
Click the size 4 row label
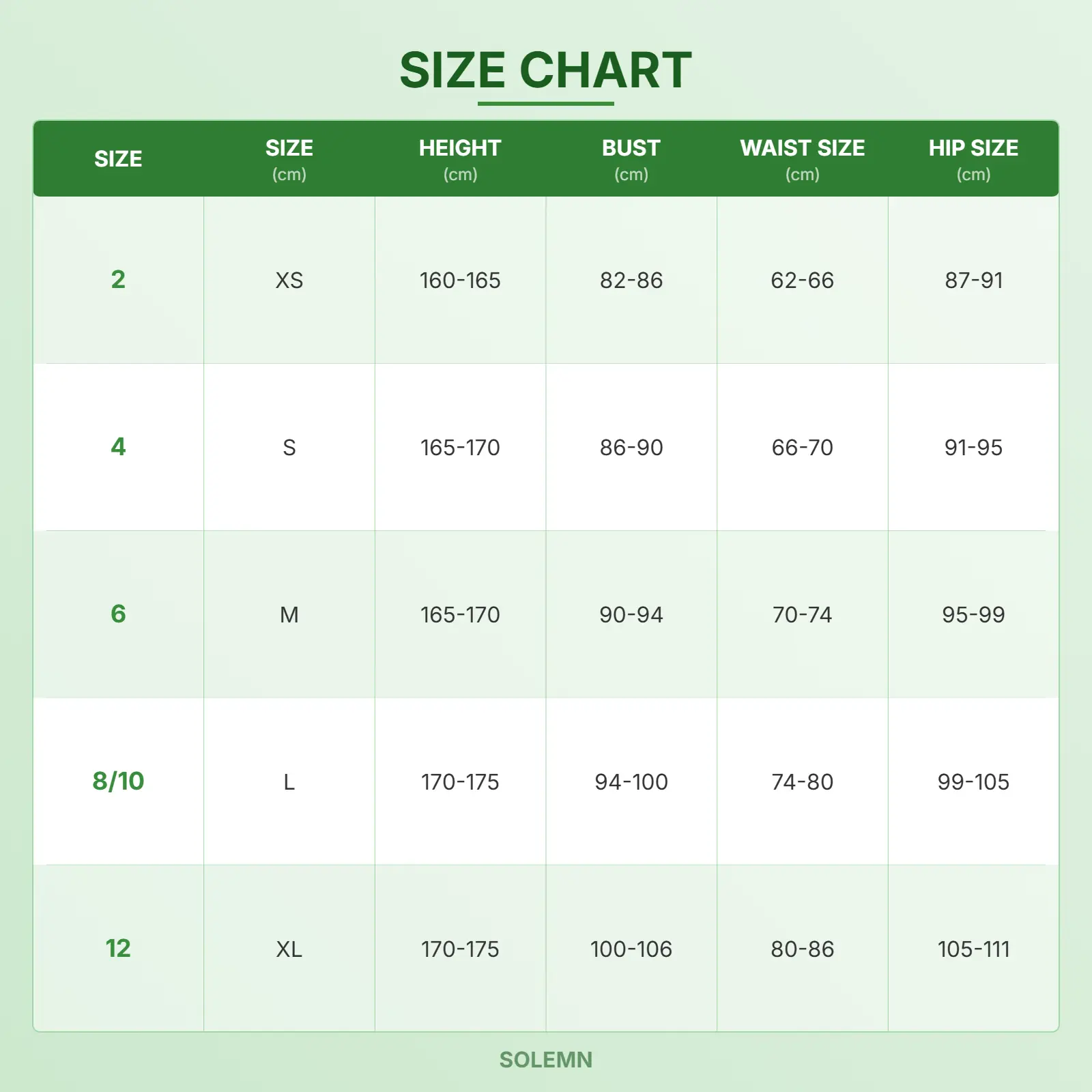pos(118,447)
